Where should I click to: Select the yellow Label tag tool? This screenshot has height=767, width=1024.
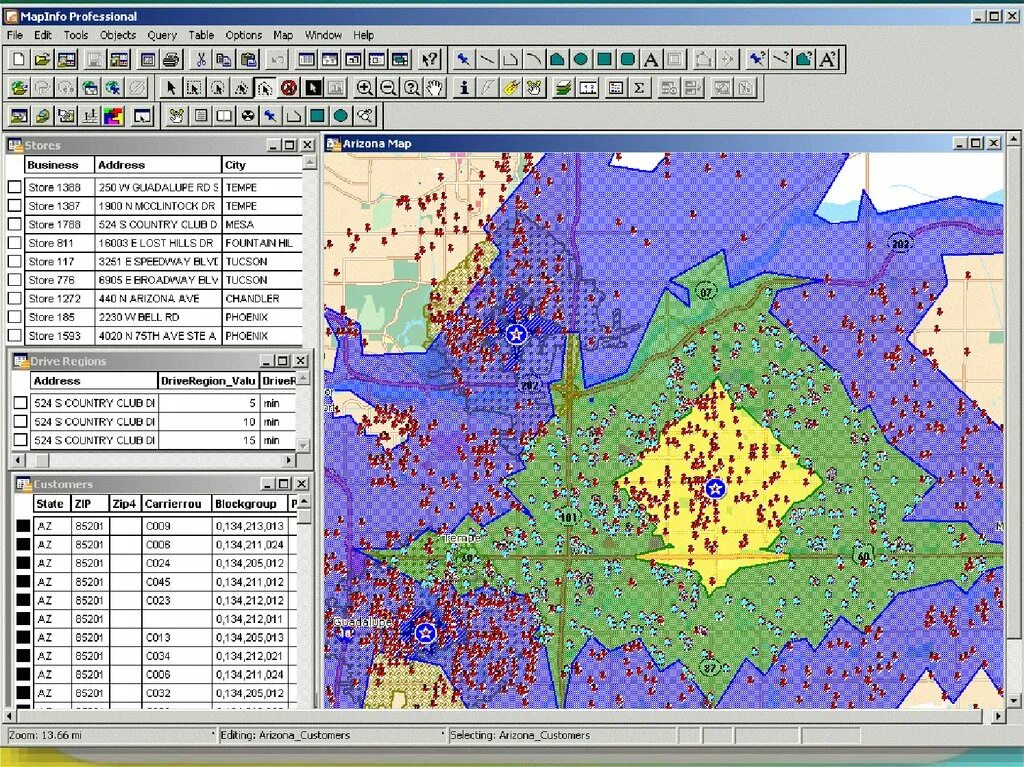511,88
